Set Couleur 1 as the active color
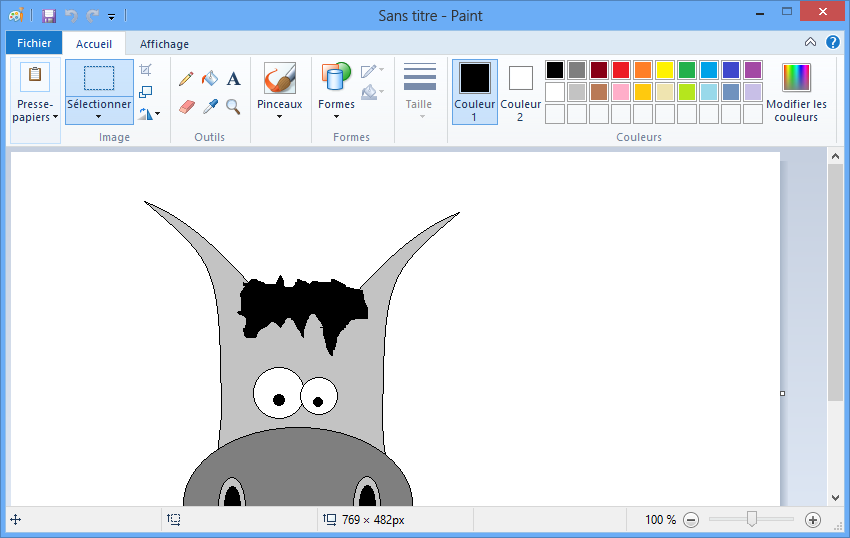 click(475, 91)
